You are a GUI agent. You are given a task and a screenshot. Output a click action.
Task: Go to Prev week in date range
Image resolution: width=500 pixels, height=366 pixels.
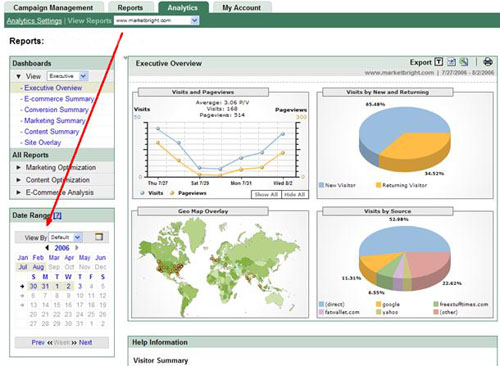click(x=38, y=342)
